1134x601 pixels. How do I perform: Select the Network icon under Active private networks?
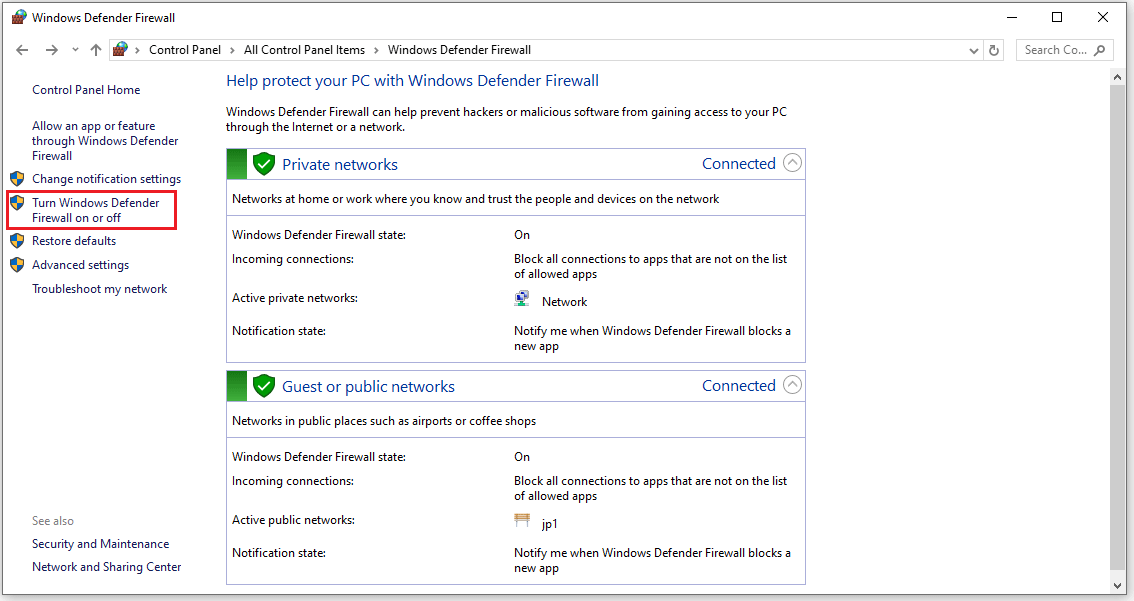[x=521, y=297]
